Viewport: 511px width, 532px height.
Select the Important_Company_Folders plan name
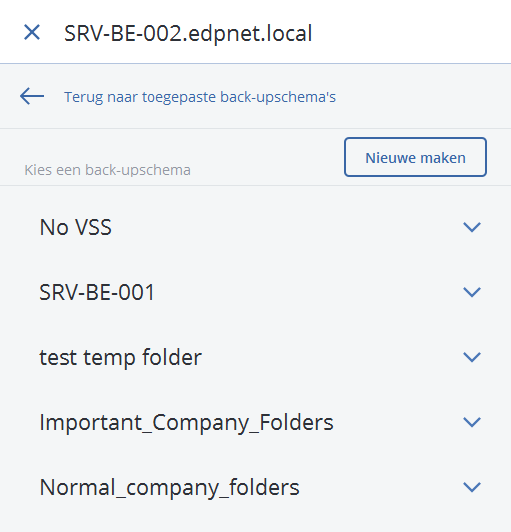pos(187,423)
